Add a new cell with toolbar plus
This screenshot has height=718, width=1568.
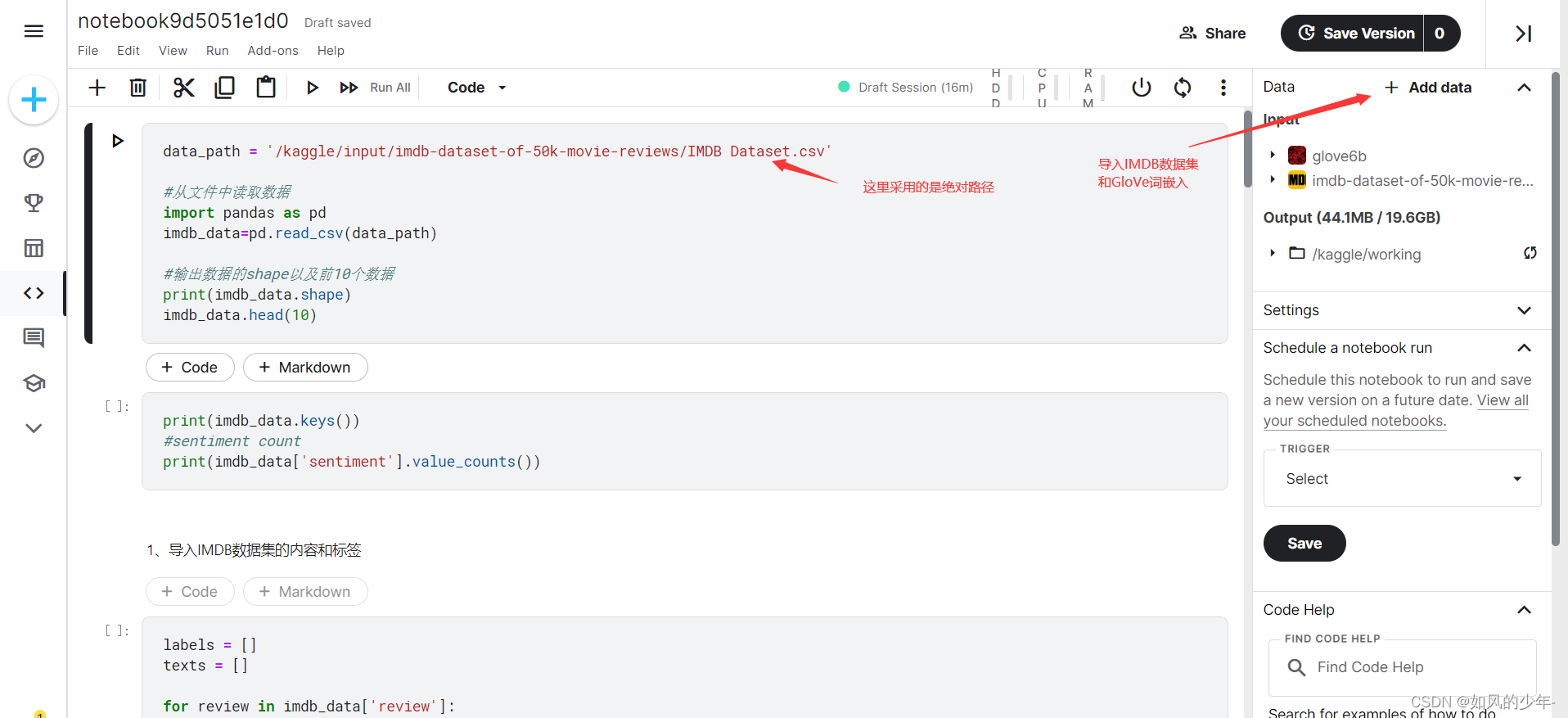(x=97, y=88)
